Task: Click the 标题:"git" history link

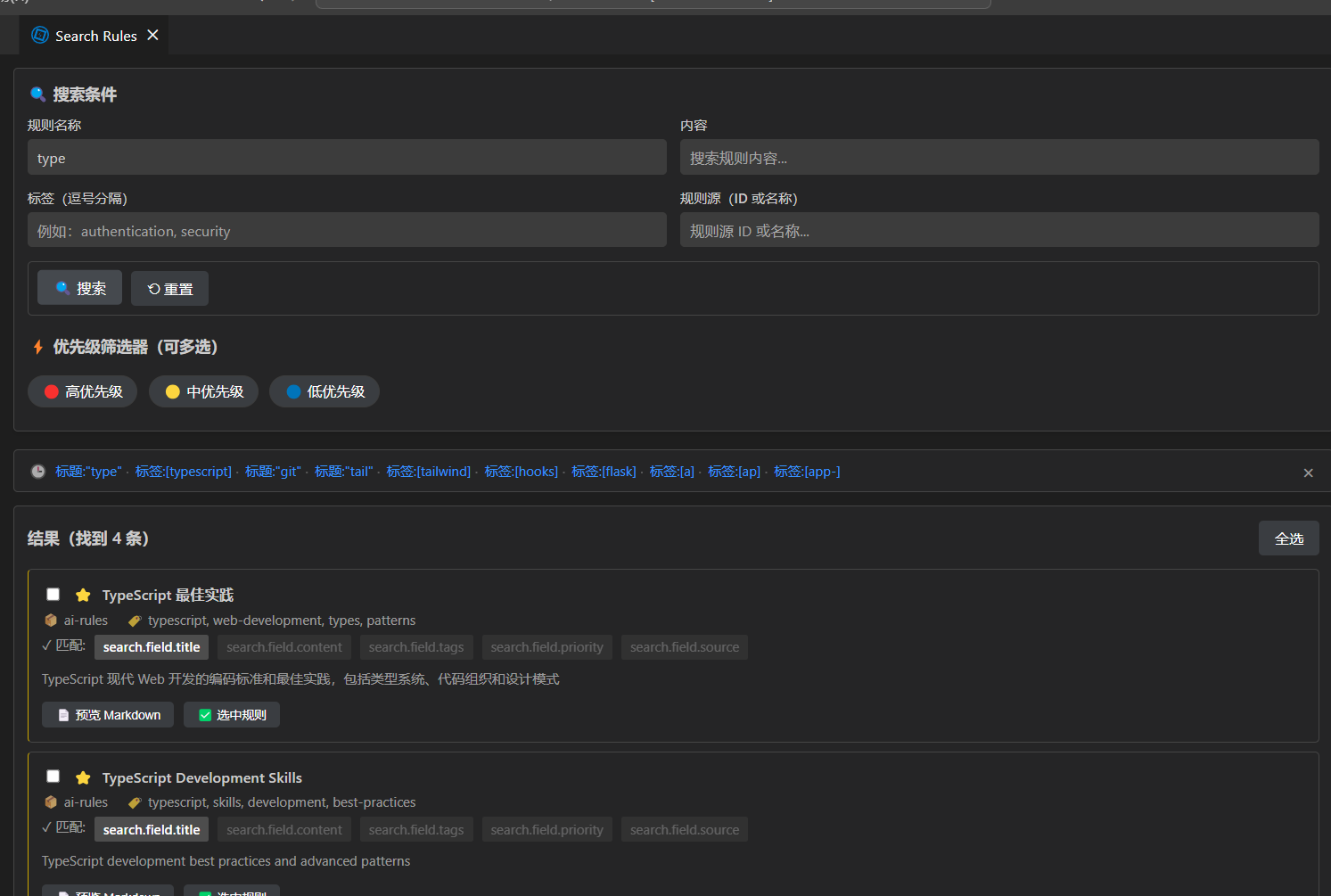Action: tap(273, 472)
